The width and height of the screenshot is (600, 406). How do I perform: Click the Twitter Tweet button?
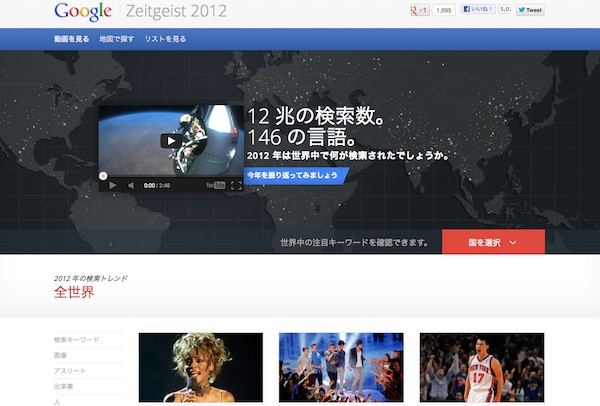[530, 10]
